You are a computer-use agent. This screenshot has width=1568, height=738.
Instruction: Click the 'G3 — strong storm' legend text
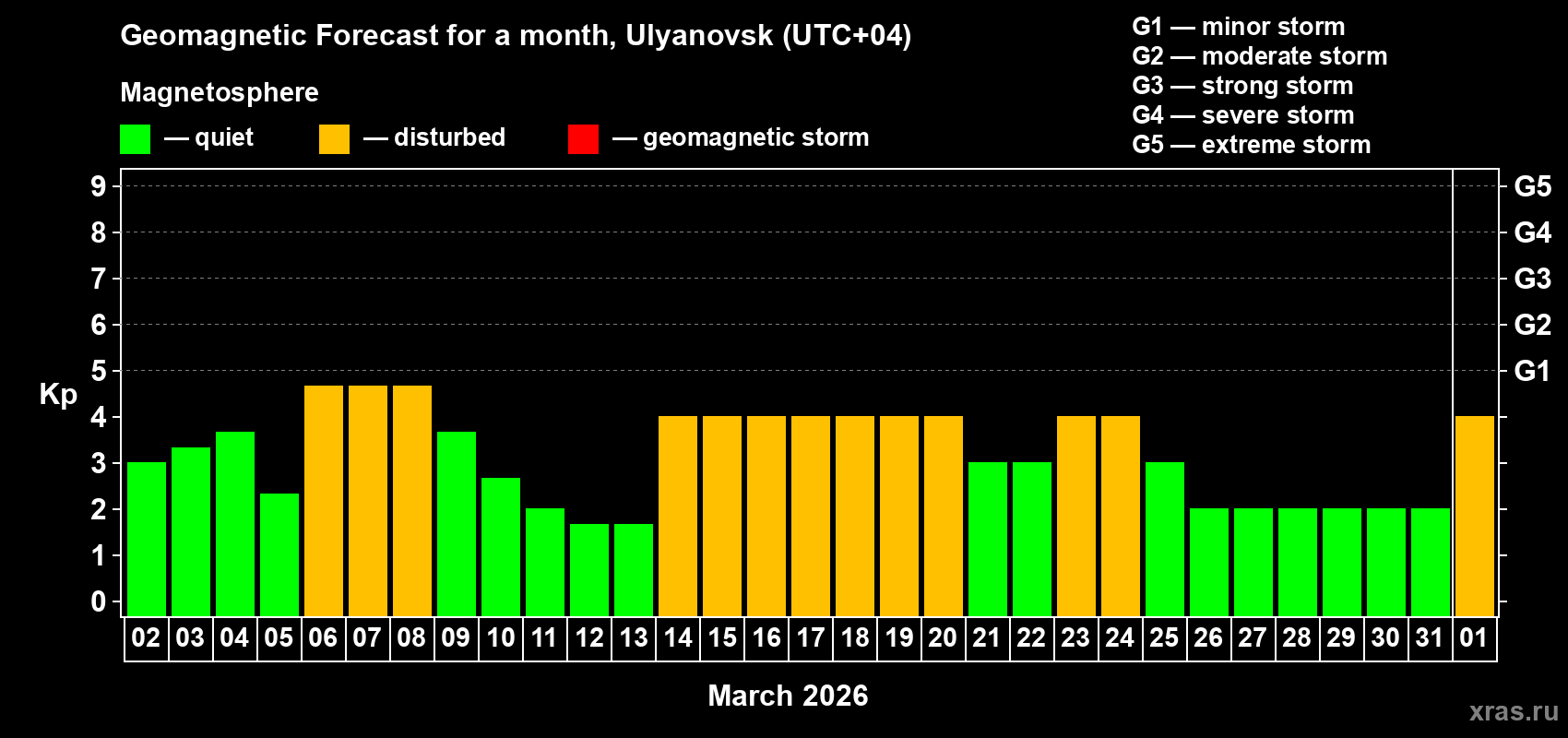point(1243,86)
